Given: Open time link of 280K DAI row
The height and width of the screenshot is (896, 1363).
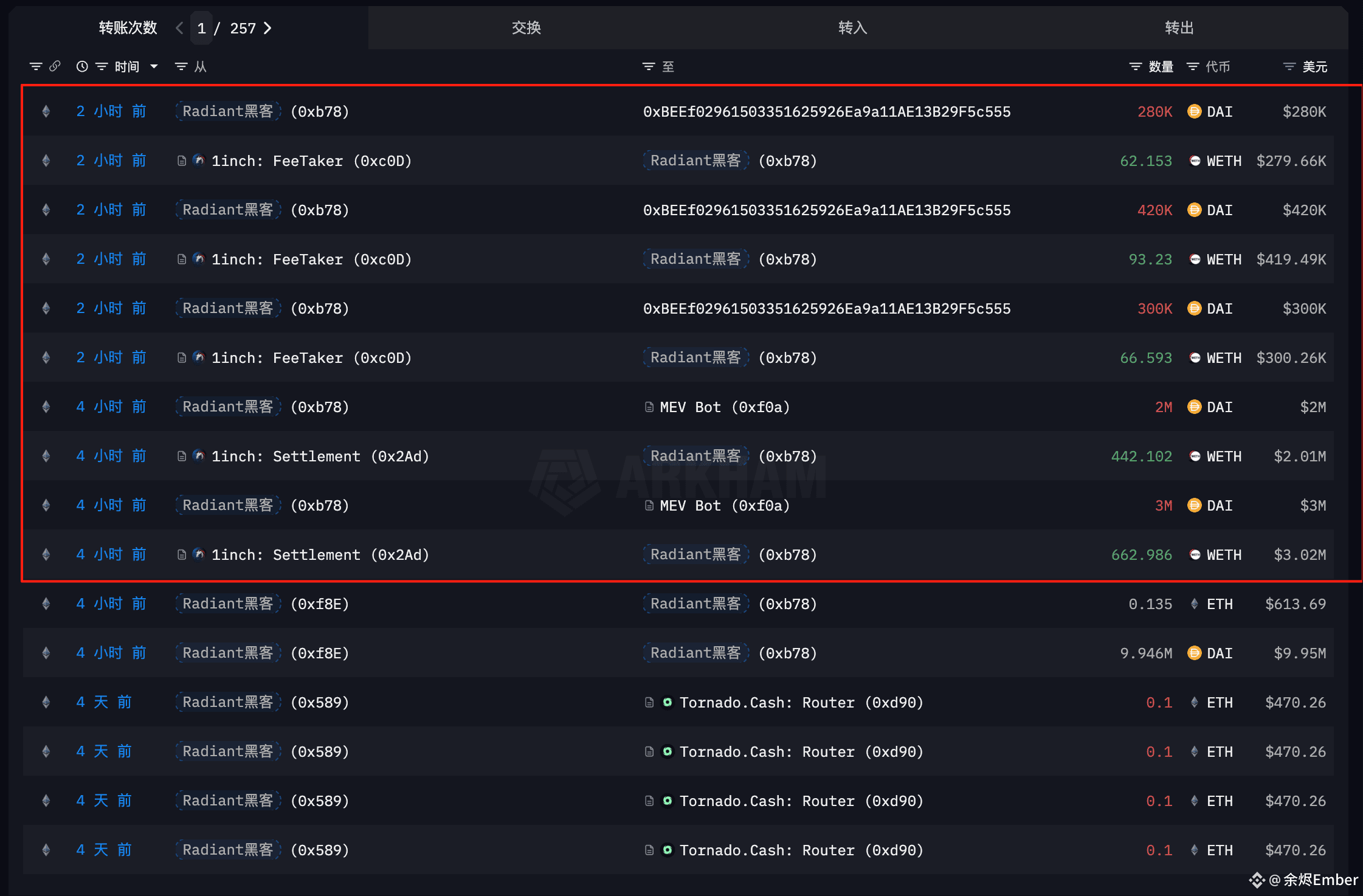Looking at the screenshot, I should point(111,111).
